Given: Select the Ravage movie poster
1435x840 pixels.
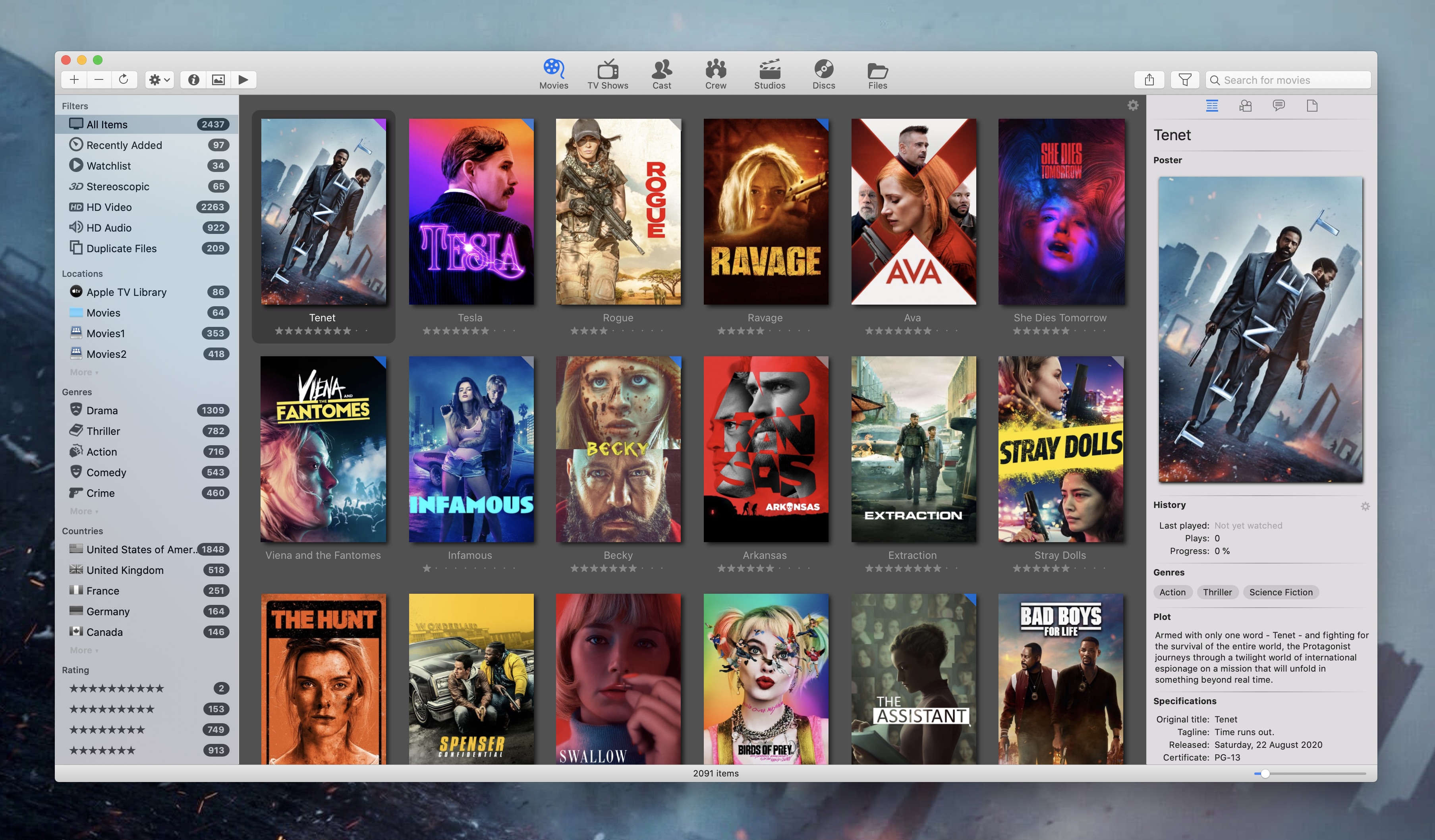Looking at the screenshot, I should coord(765,211).
